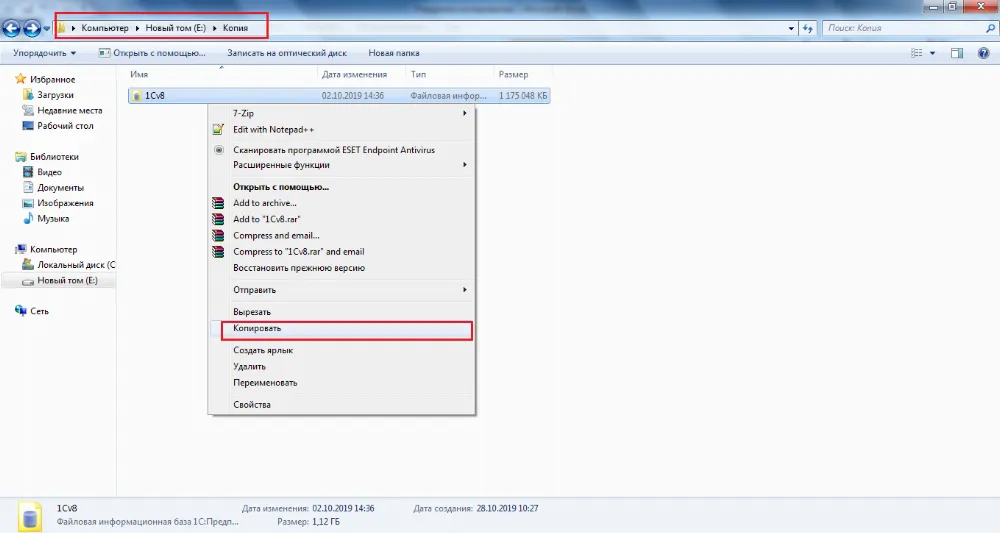The image size is (1000, 533).
Task: Choose Add to "1Cv8.rar"
Action: 342,219
